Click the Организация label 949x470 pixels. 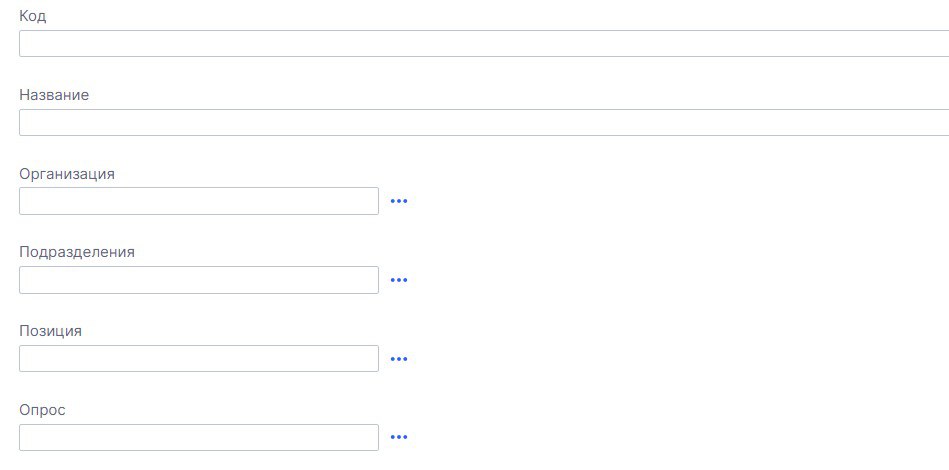(x=67, y=174)
